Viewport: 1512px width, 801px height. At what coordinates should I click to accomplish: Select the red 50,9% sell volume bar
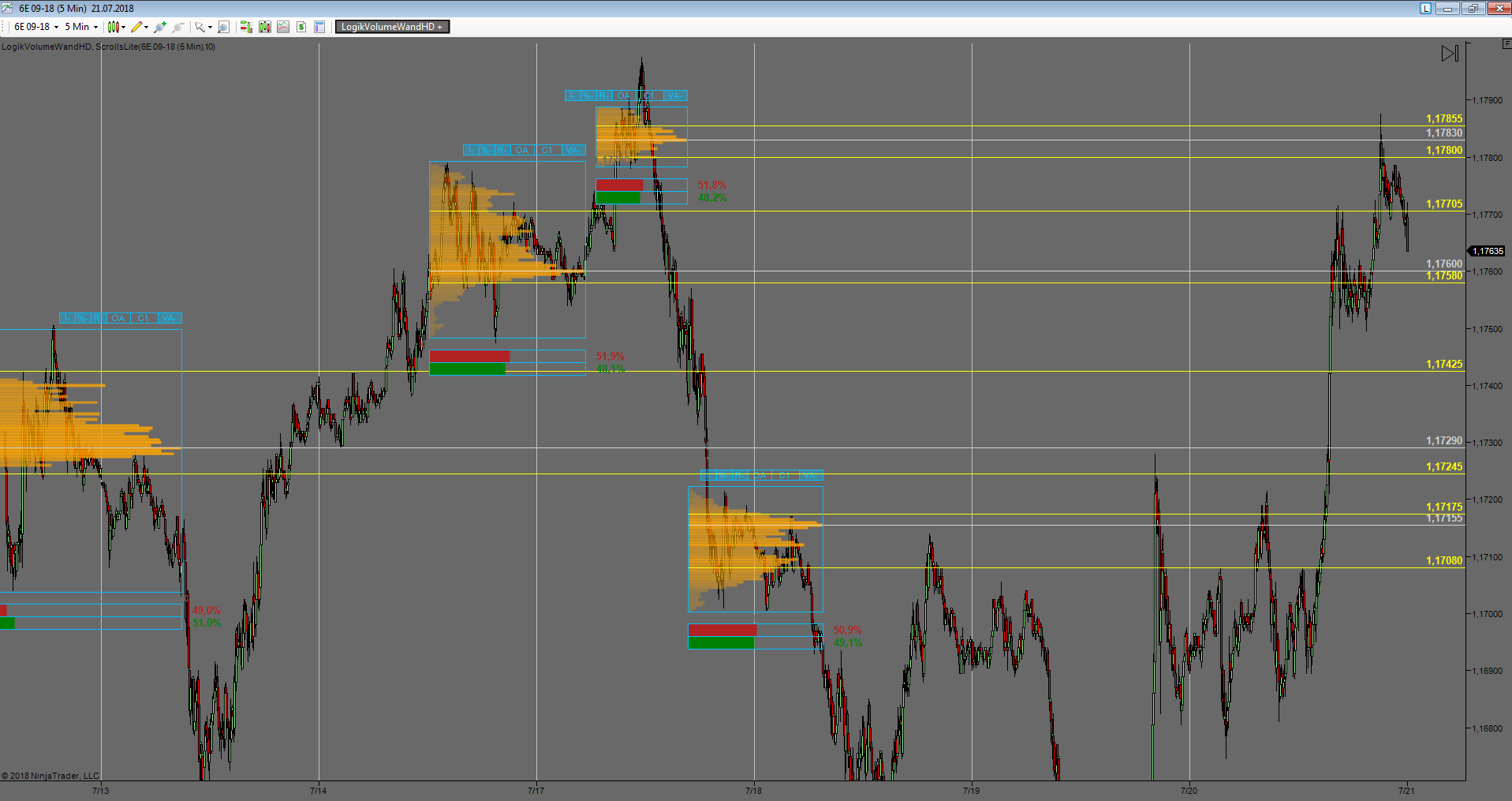722,631
